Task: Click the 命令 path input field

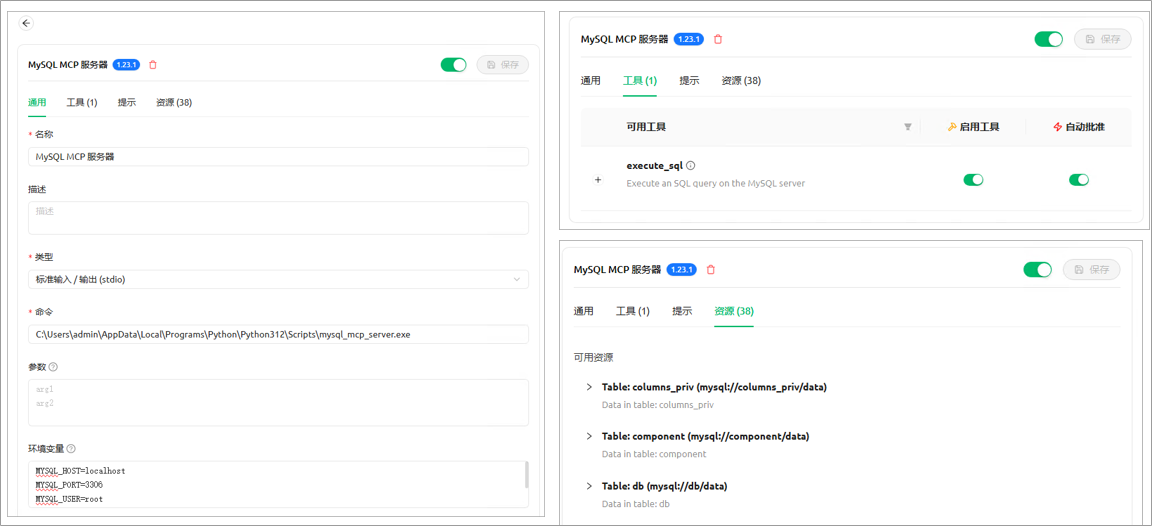Action: tap(278, 334)
